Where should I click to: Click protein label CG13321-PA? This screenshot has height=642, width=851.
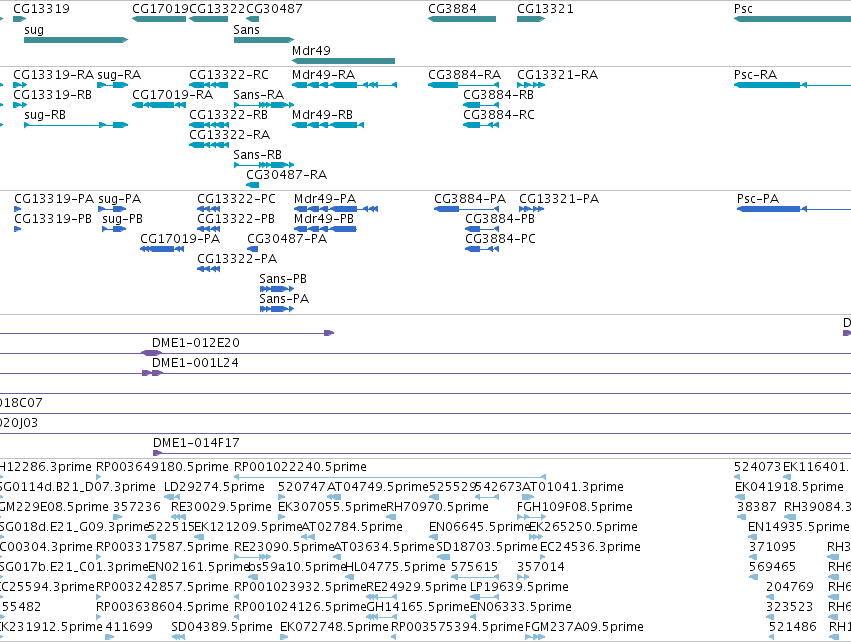click(x=559, y=199)
